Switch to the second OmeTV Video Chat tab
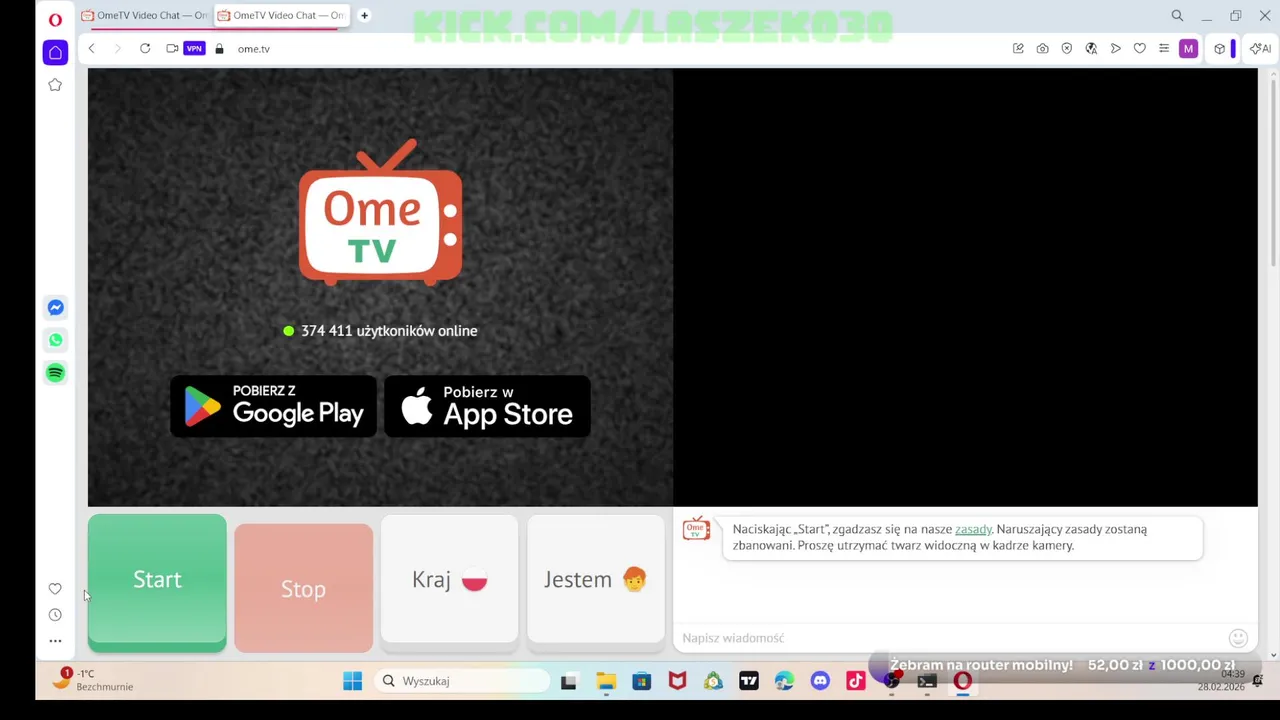 (x=281, y=15)
